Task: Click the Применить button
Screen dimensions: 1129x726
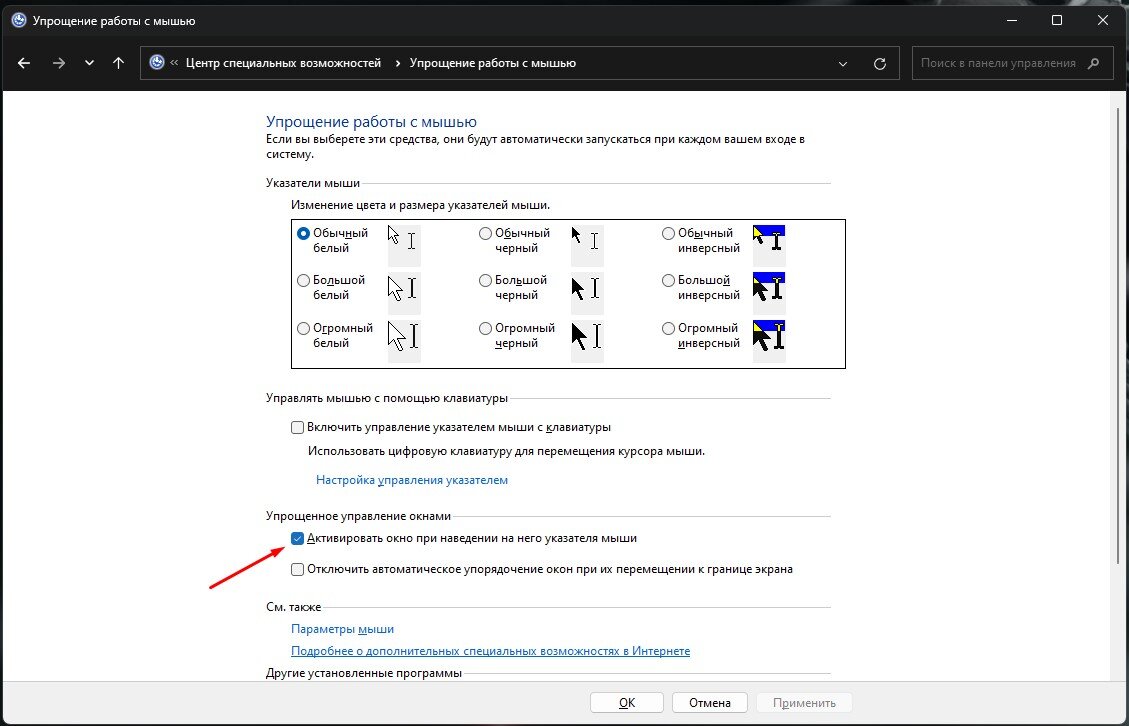Action: (x=804, y=702)
